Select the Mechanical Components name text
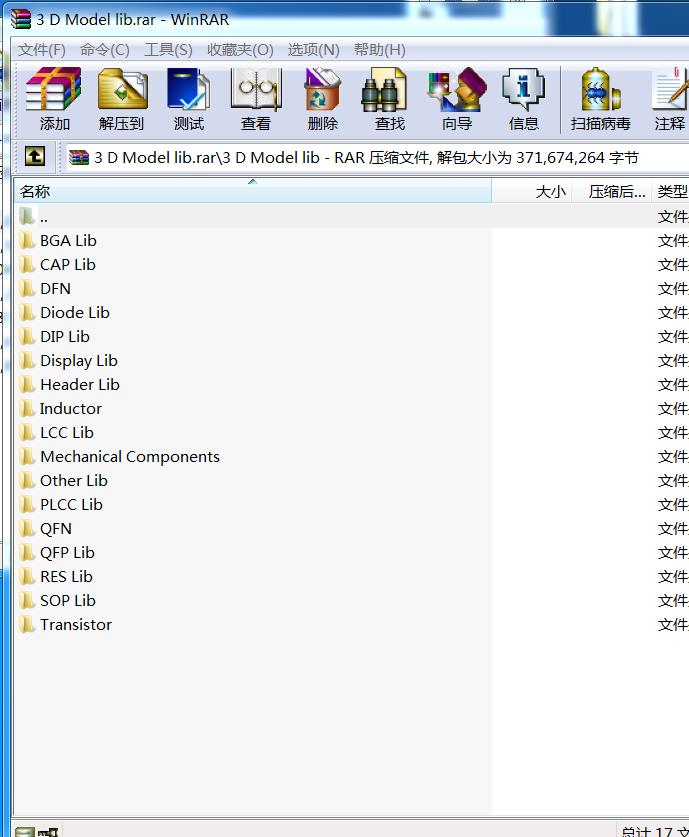 point(130,457)
